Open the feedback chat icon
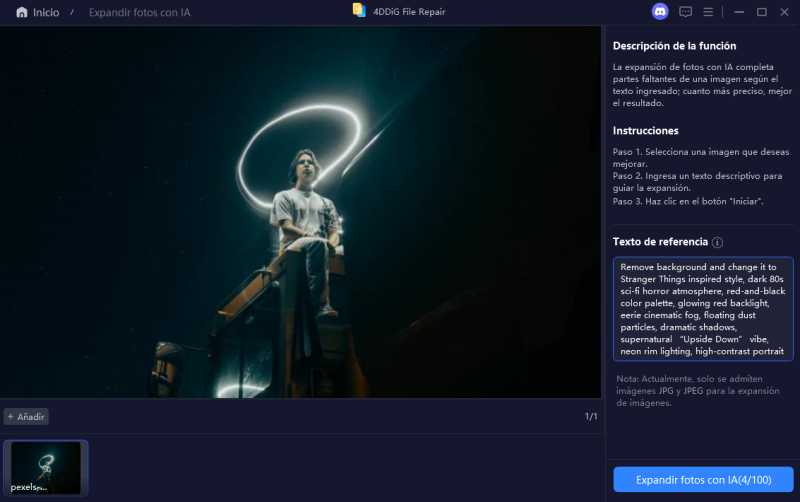This screenshot has height=502, width=800. [x=685, y=12]
